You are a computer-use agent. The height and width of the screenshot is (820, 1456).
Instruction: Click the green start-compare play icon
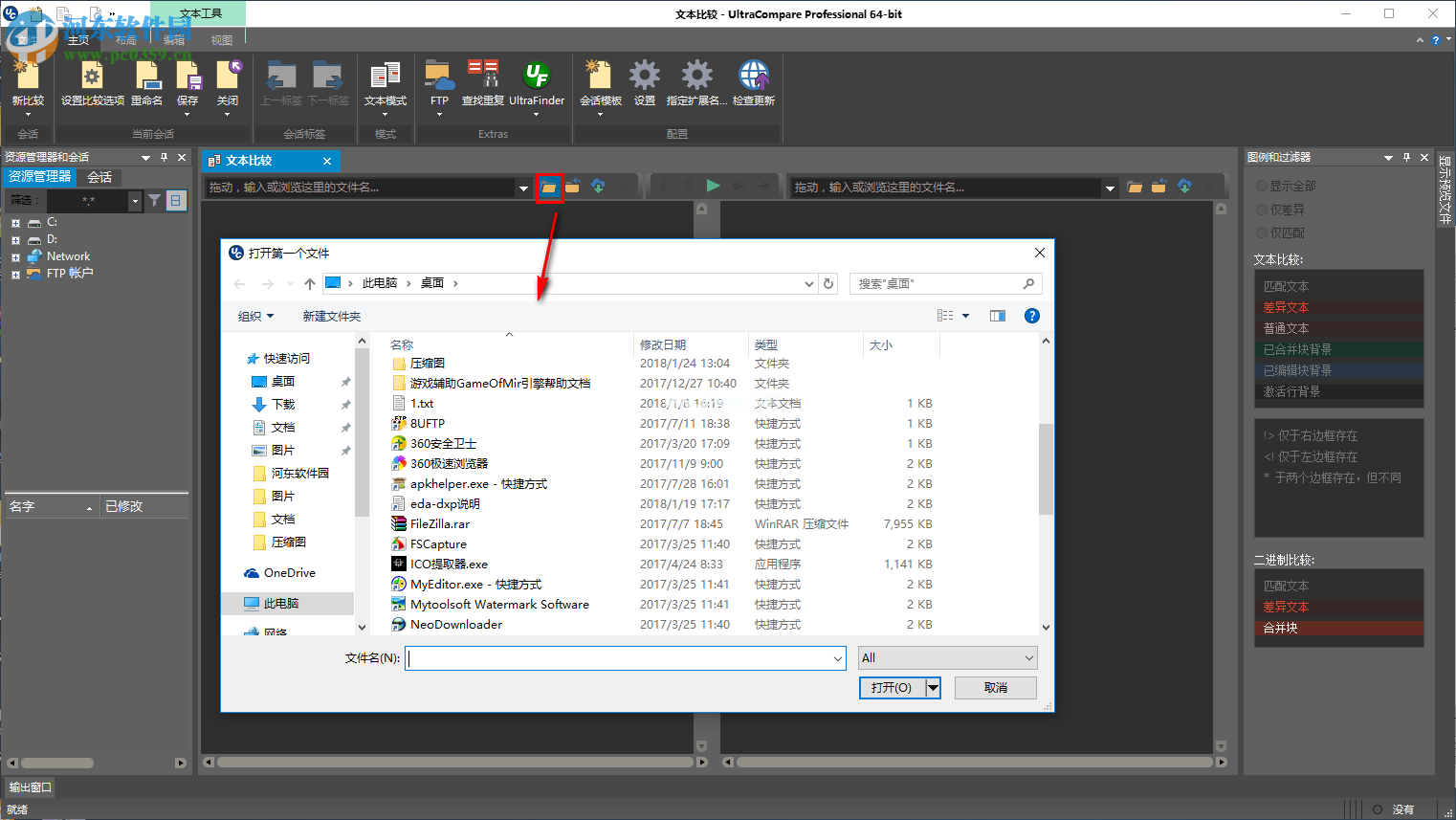tap(713, 187)
